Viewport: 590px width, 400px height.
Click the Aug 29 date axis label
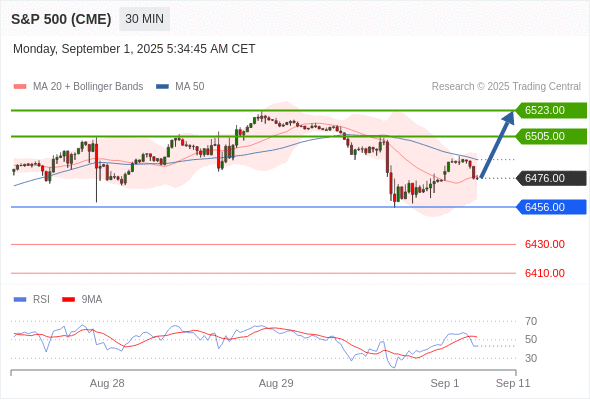pyautogui.click(x=276, y=383)
